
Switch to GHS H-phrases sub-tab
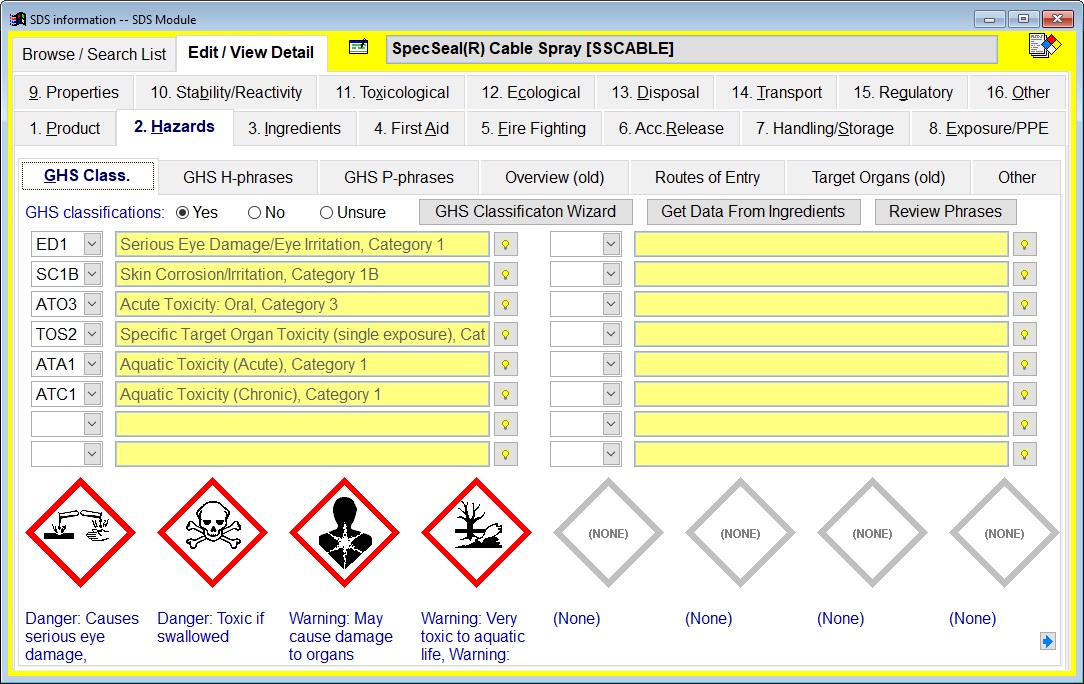pos(238,178)
